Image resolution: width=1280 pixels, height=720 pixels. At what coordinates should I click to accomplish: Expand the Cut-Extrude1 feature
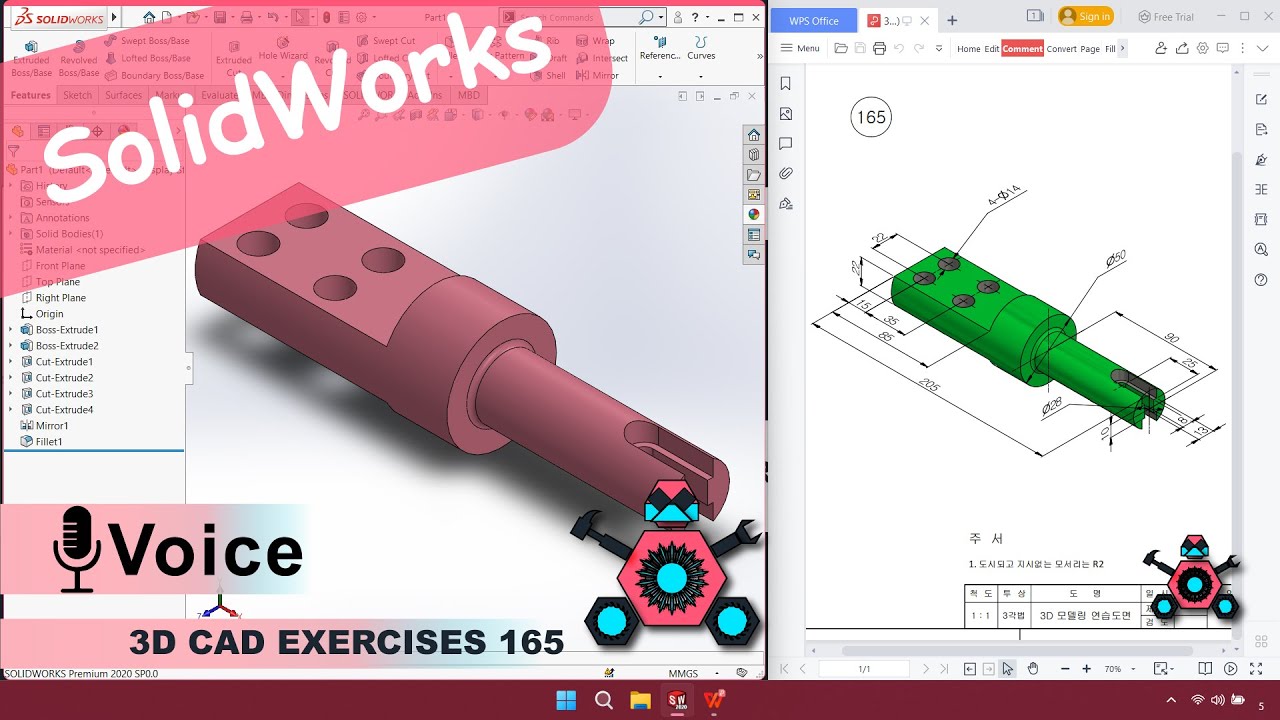11,361
